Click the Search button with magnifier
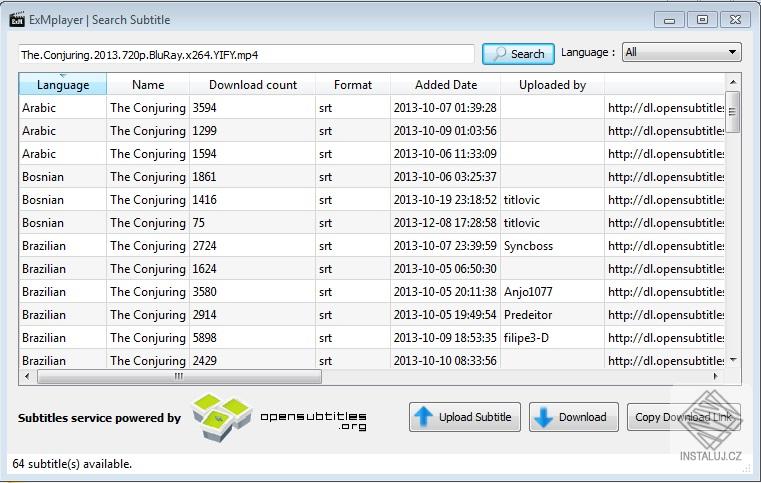This screenshot has width=761, height=483. (518, 54)
